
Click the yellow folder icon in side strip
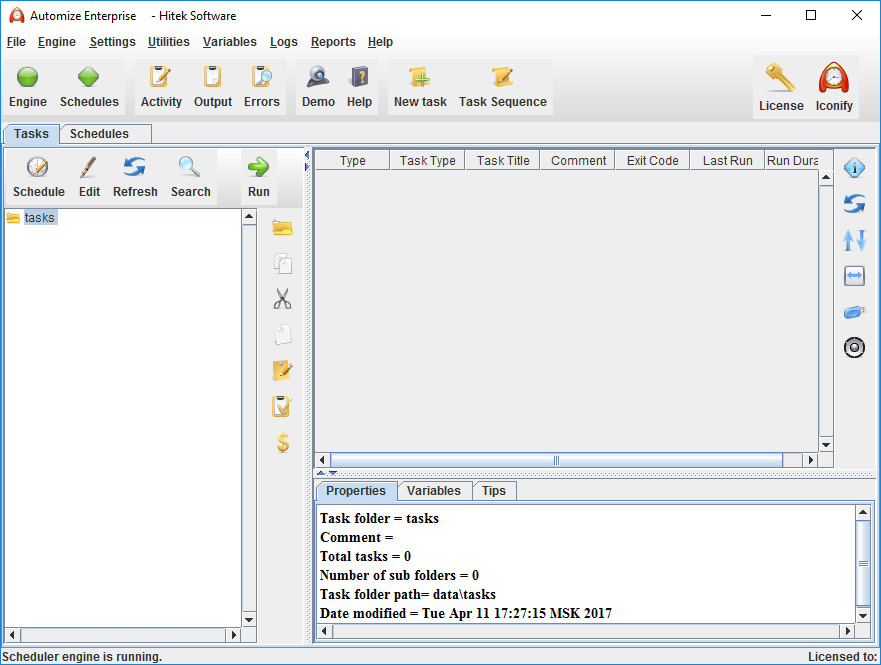coord(282,227)
